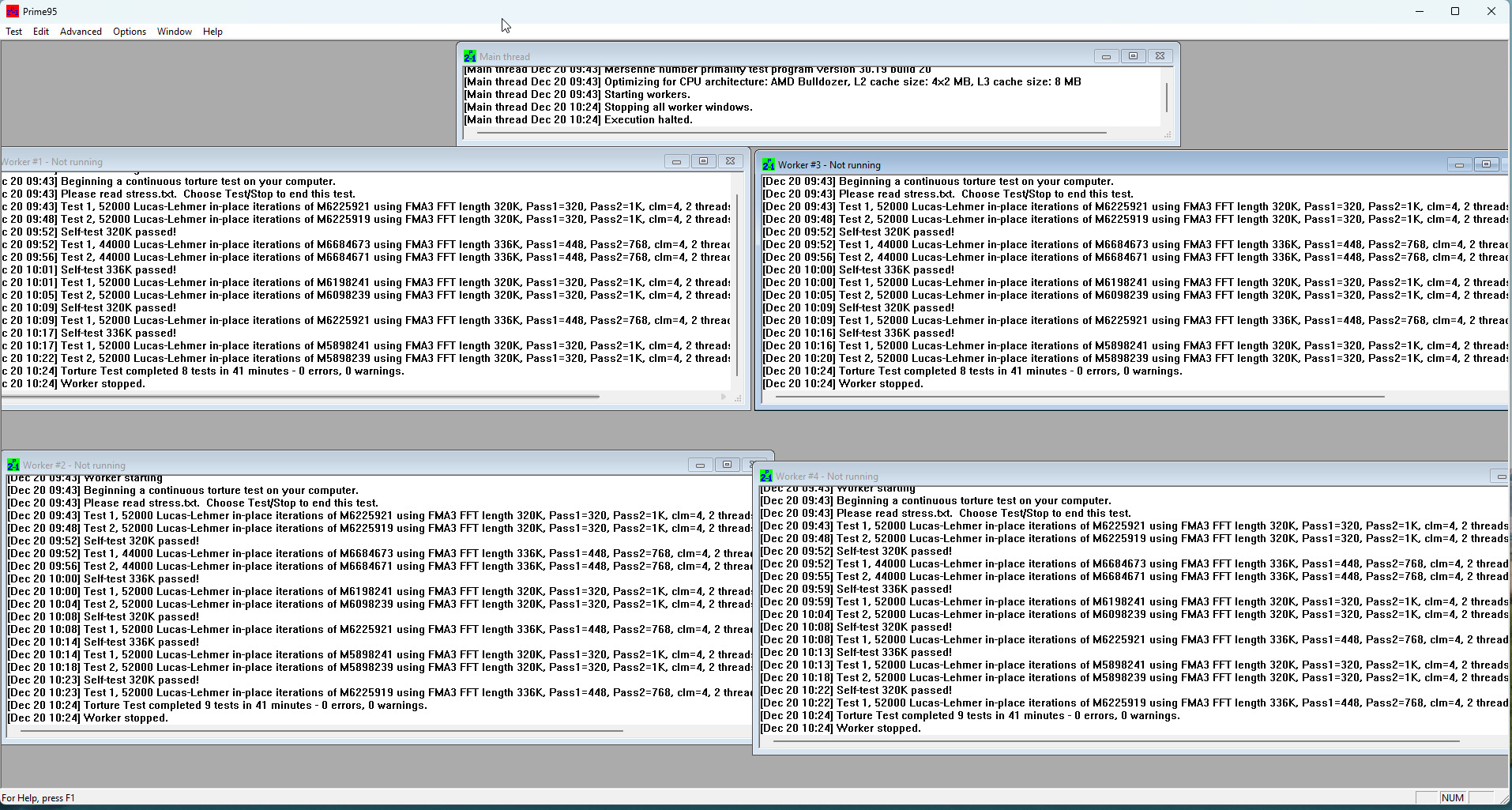Click "Worker stopped." line in Worker #4

coord(841,729)
